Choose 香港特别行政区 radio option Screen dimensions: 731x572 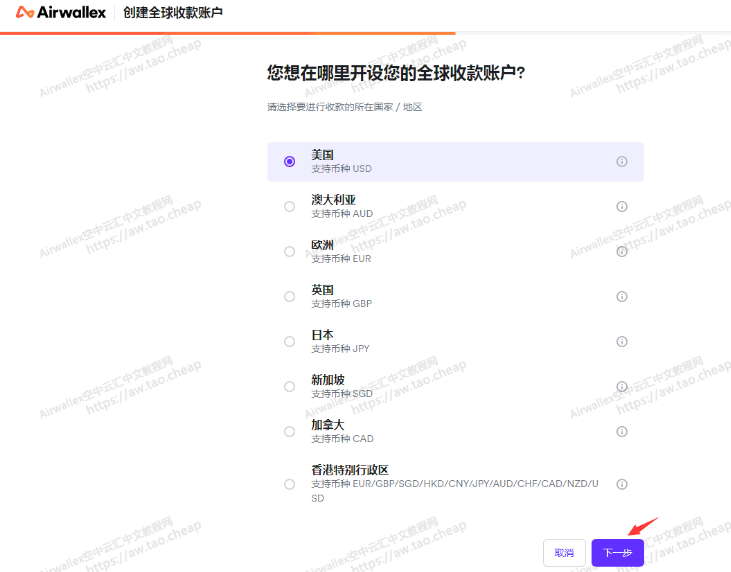(290, 484)
